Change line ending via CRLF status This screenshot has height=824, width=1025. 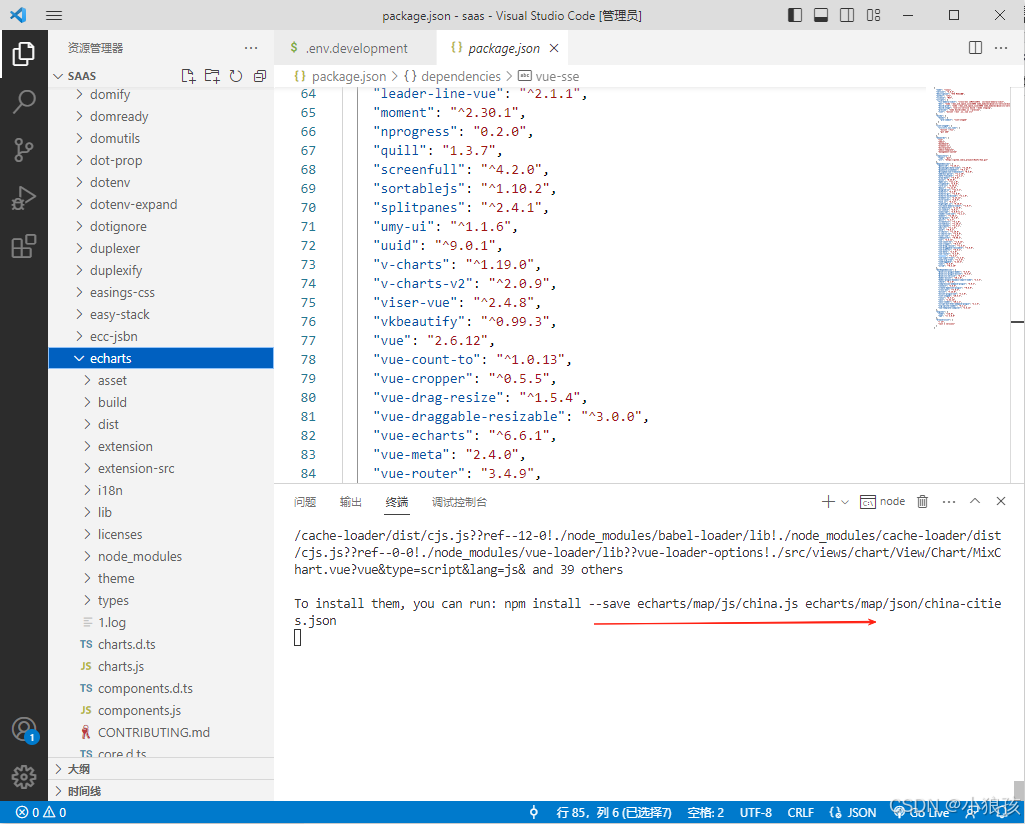pyautogui.click(x=800, y=812)
